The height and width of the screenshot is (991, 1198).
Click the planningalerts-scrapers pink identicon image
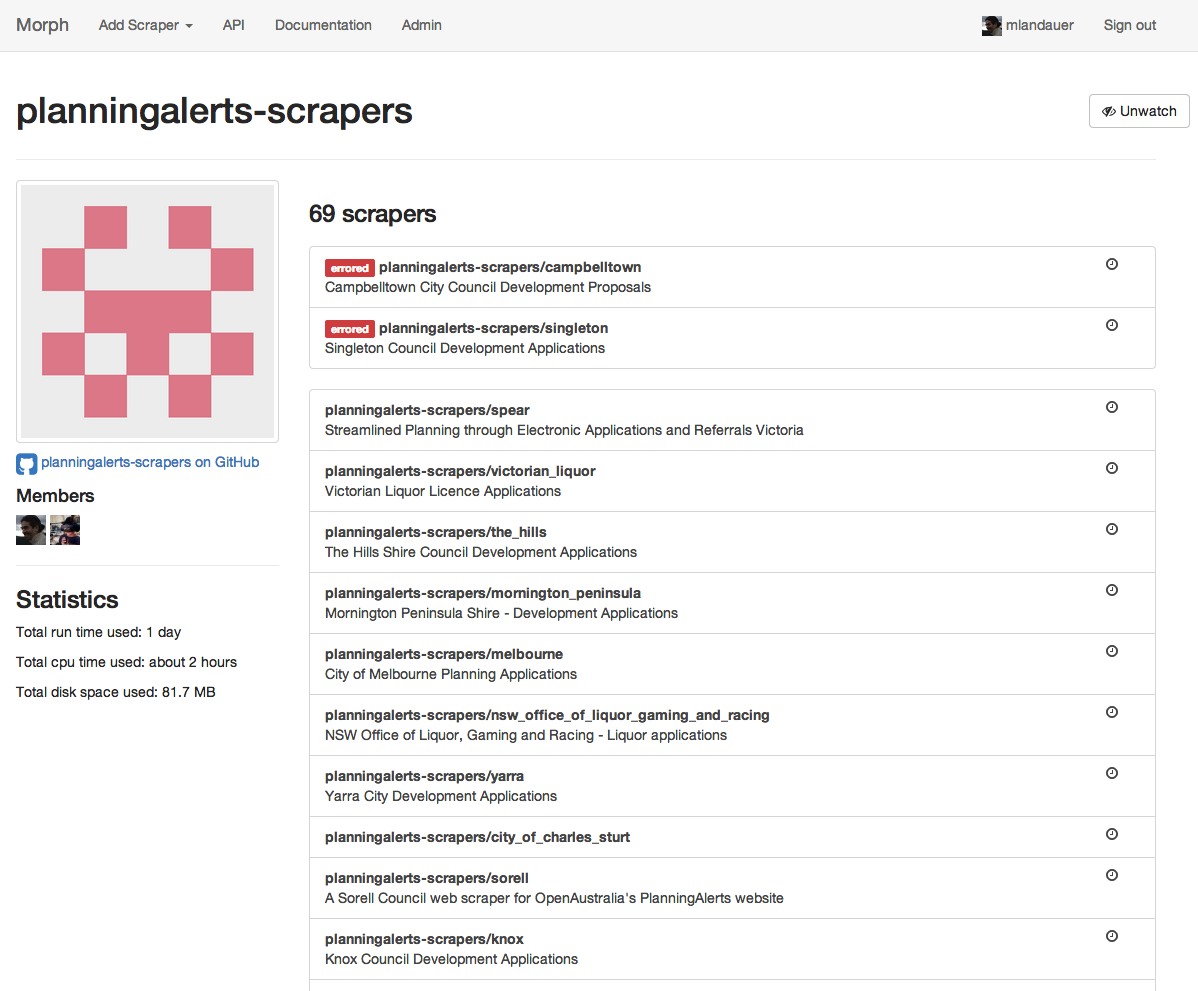tap(147, 312)
